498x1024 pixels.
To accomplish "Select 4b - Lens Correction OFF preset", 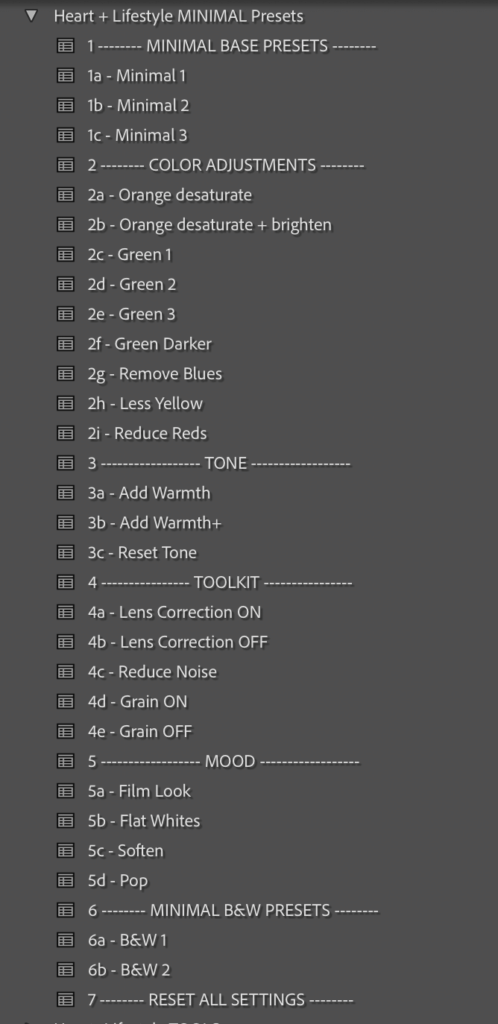I will (x=178, y=643).
